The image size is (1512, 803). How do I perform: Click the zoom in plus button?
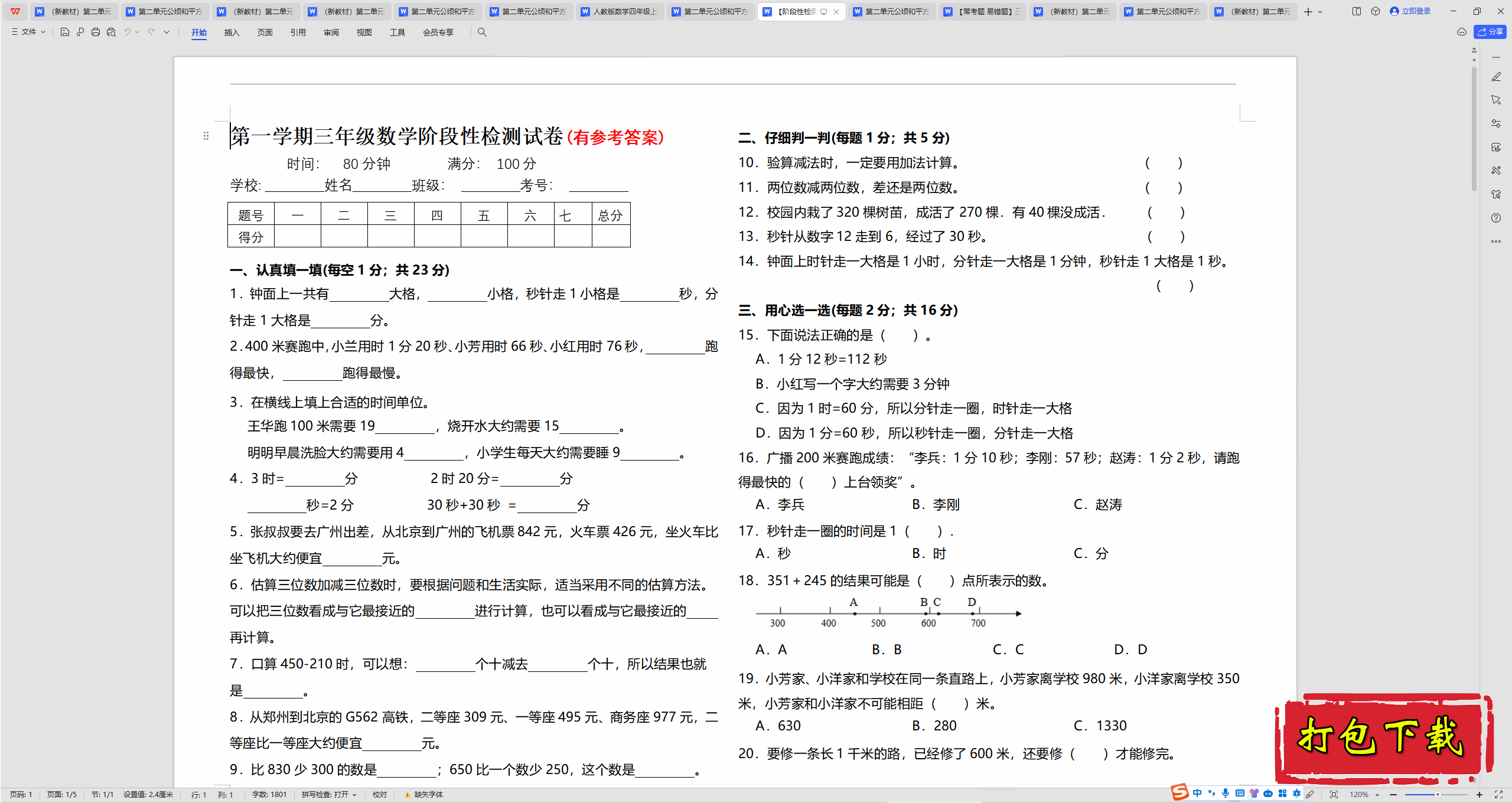click(x=1480, y=795)
